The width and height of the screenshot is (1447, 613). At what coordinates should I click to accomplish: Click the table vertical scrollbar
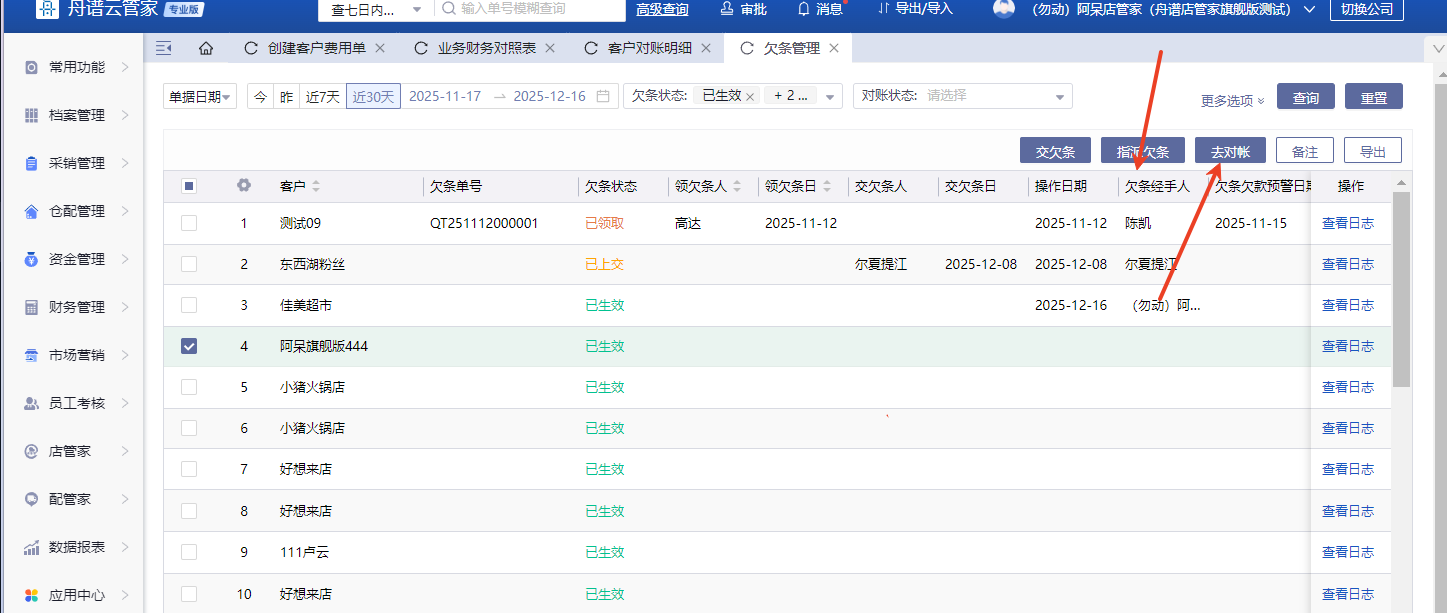(1401, 290)
